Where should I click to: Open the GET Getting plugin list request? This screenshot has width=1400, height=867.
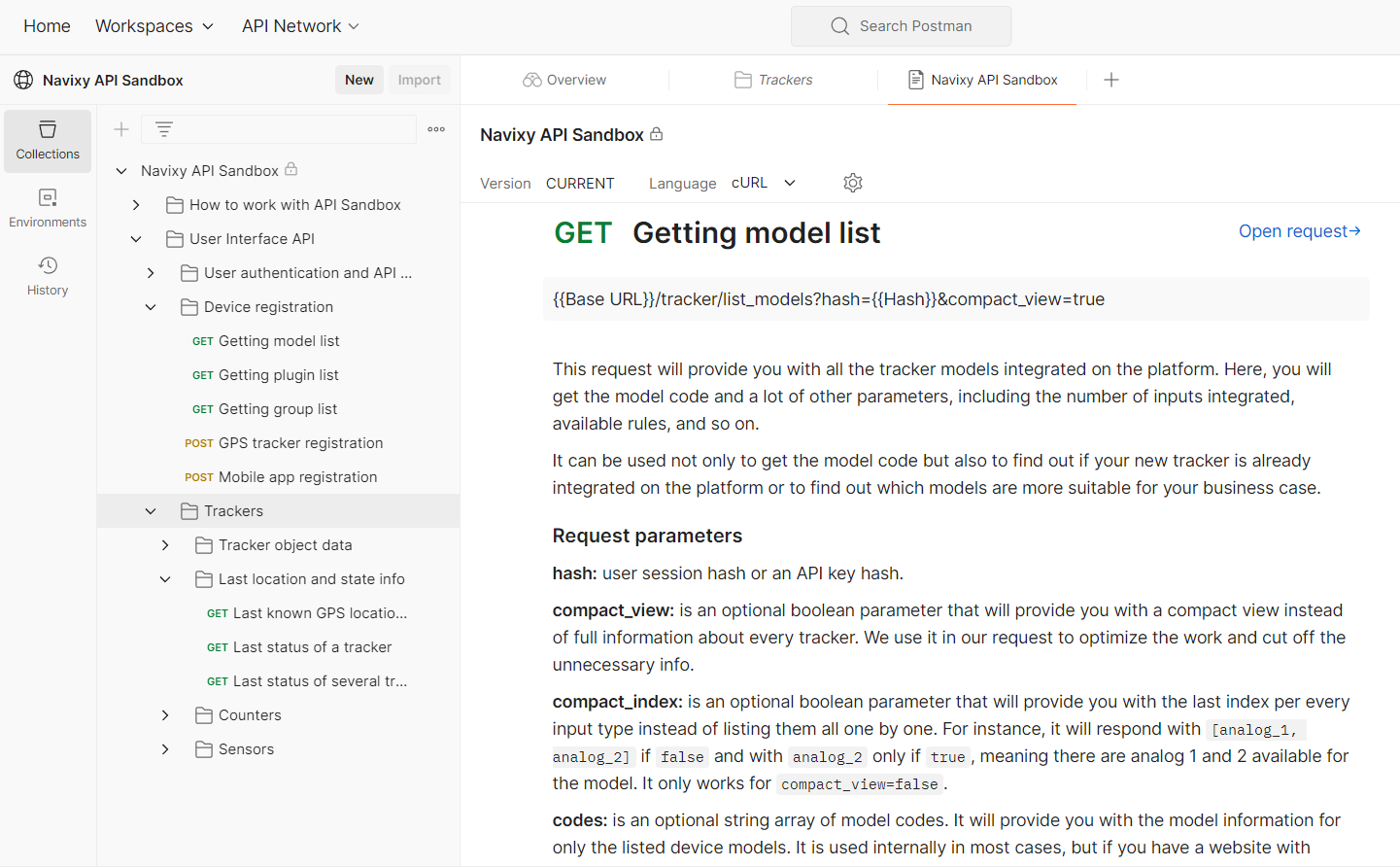point(278,375)
